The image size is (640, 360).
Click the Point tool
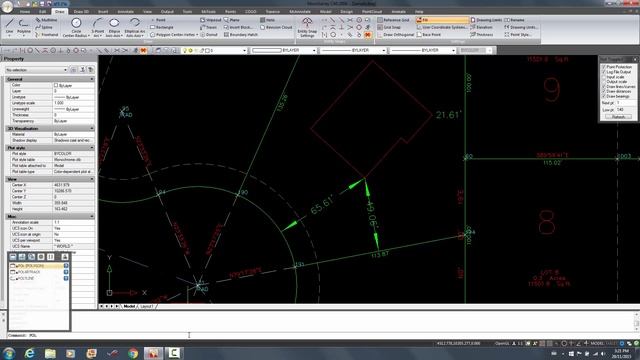coord(158,20)
